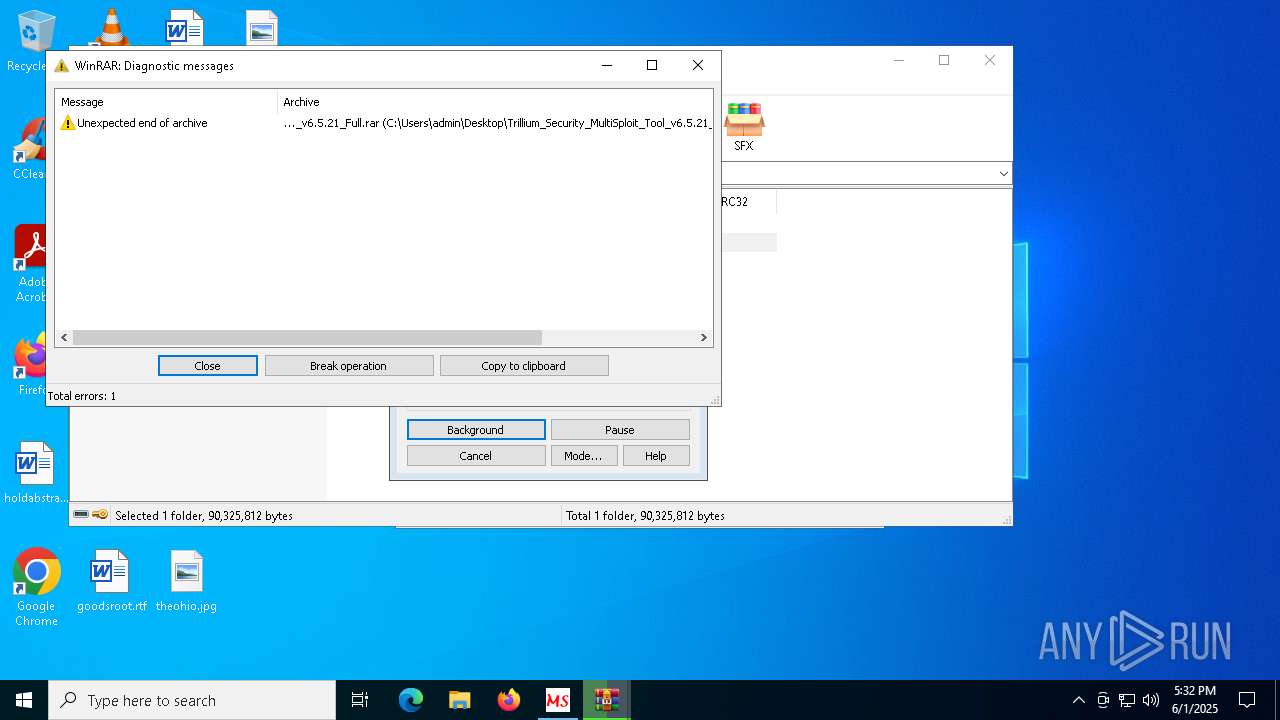Click the horizontal scrollbar's left arrow
The image size is (1280, 720).
tap(64, 338)
